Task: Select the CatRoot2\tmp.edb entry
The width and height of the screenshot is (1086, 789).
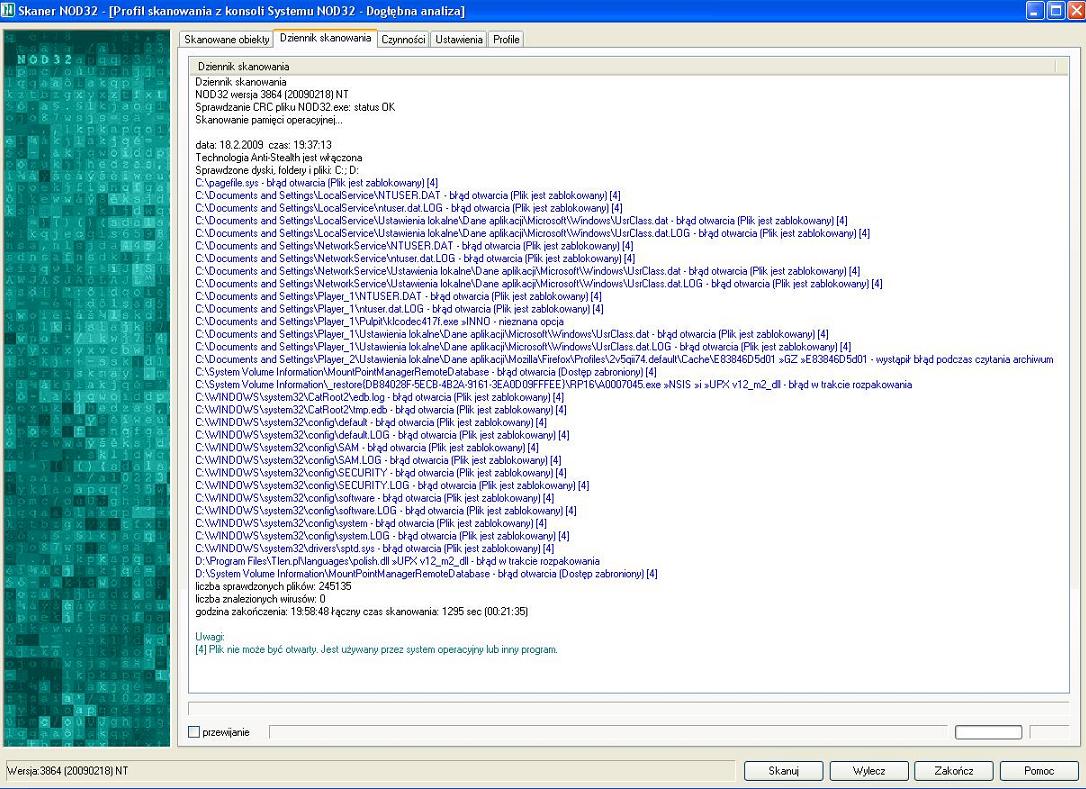Action: click(x=381, y=409)
